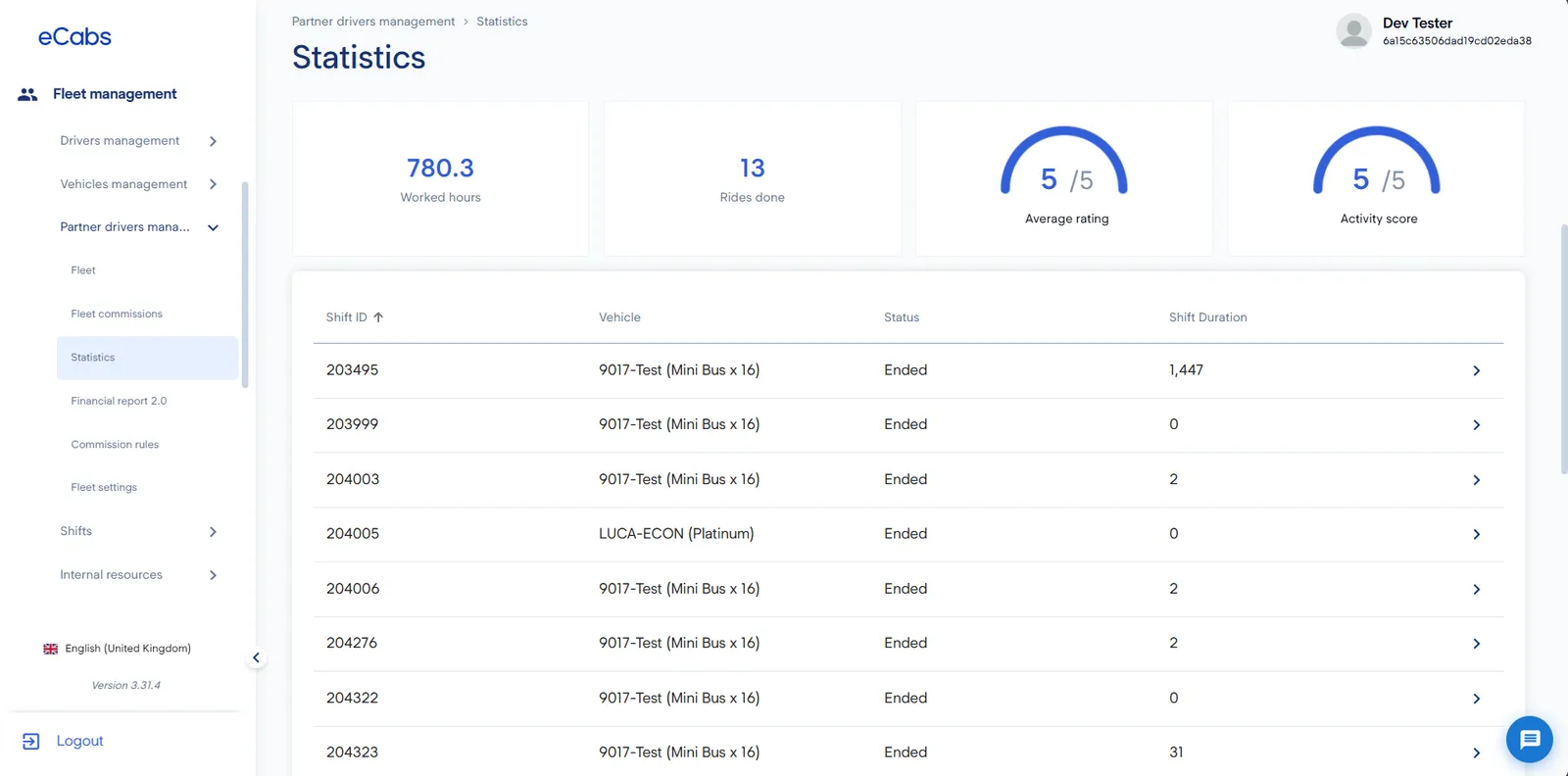
Task: Open the chat support bubble
Action: click(1530, 739)
